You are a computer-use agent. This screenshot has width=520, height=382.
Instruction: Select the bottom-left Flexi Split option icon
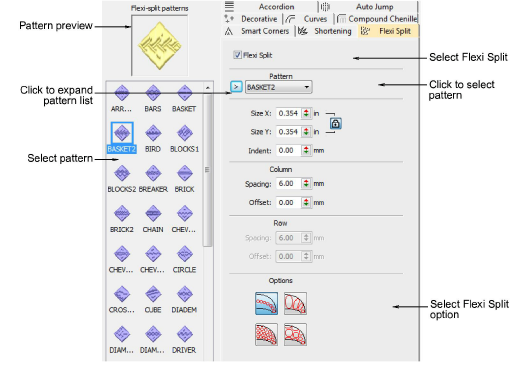pos(266,334)
